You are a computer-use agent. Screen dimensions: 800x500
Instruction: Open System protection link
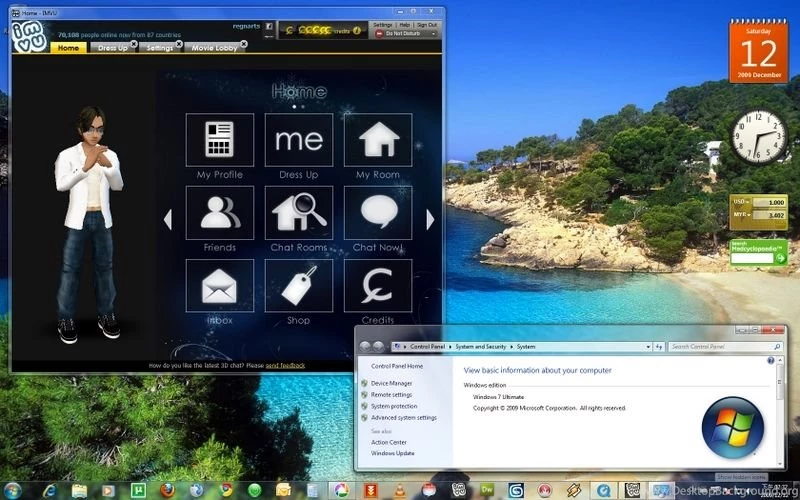pyautogui.click(x=394, y=406)
